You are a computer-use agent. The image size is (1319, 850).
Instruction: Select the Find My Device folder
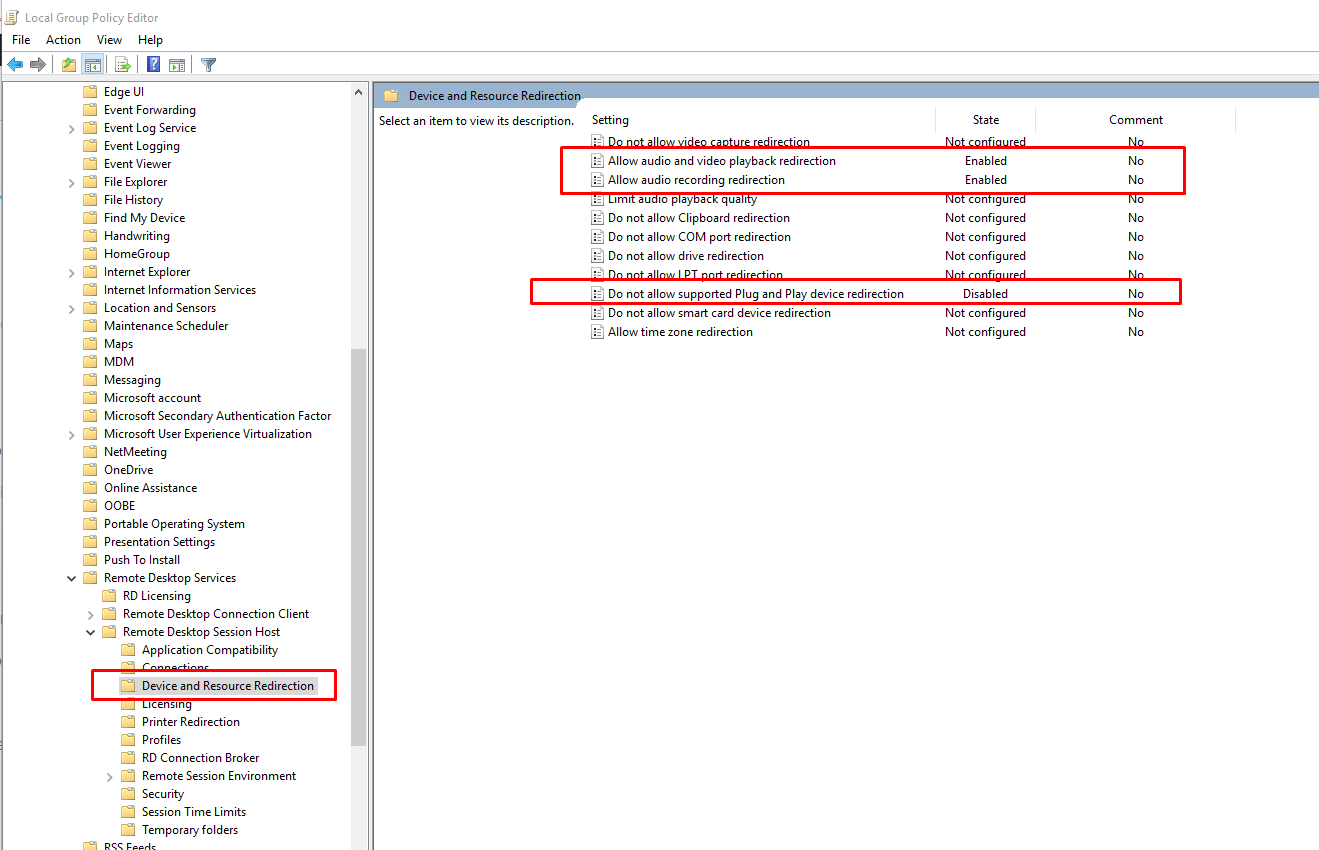144,218
